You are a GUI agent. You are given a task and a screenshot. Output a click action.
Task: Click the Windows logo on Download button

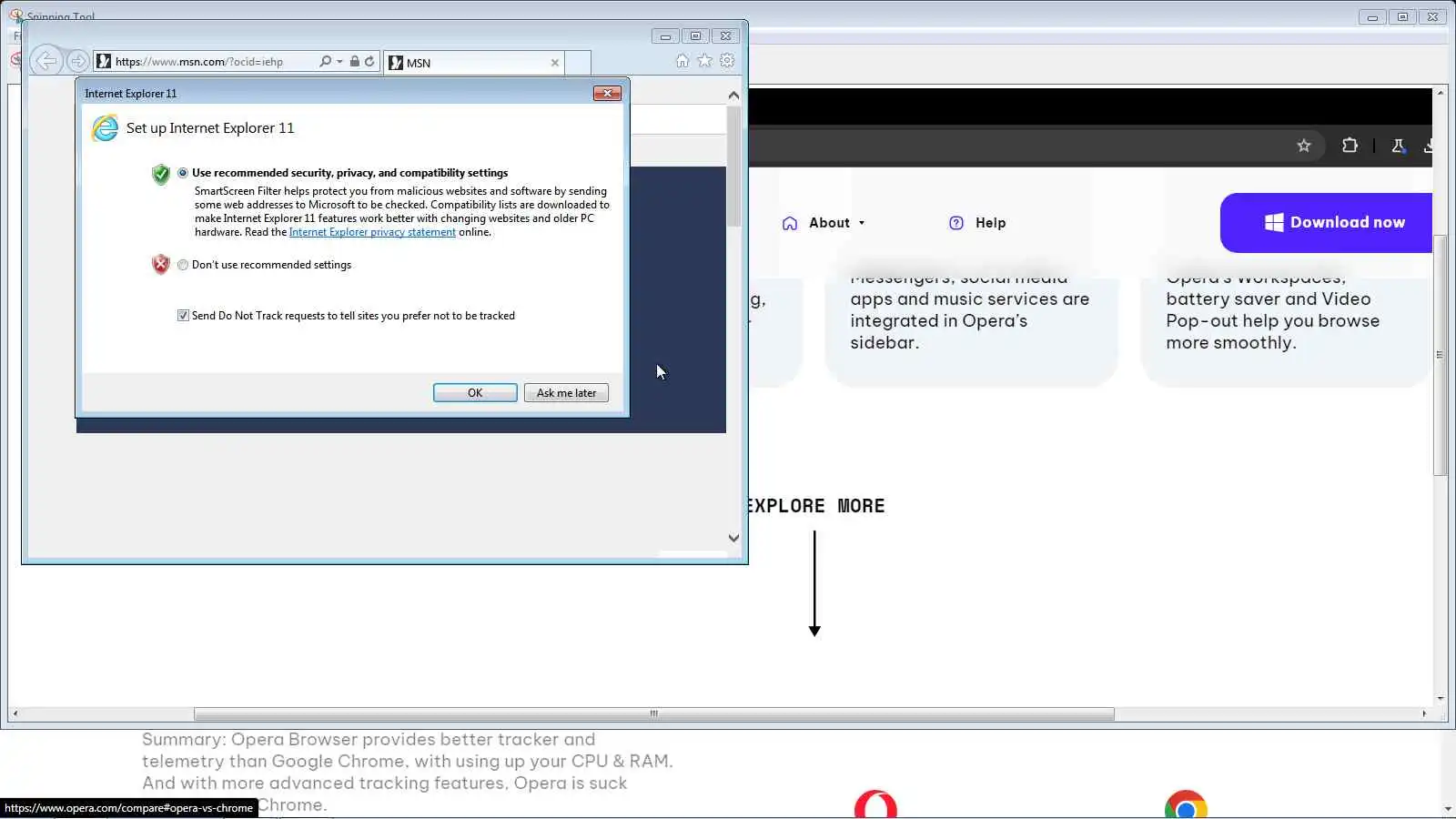[1274, 222]
